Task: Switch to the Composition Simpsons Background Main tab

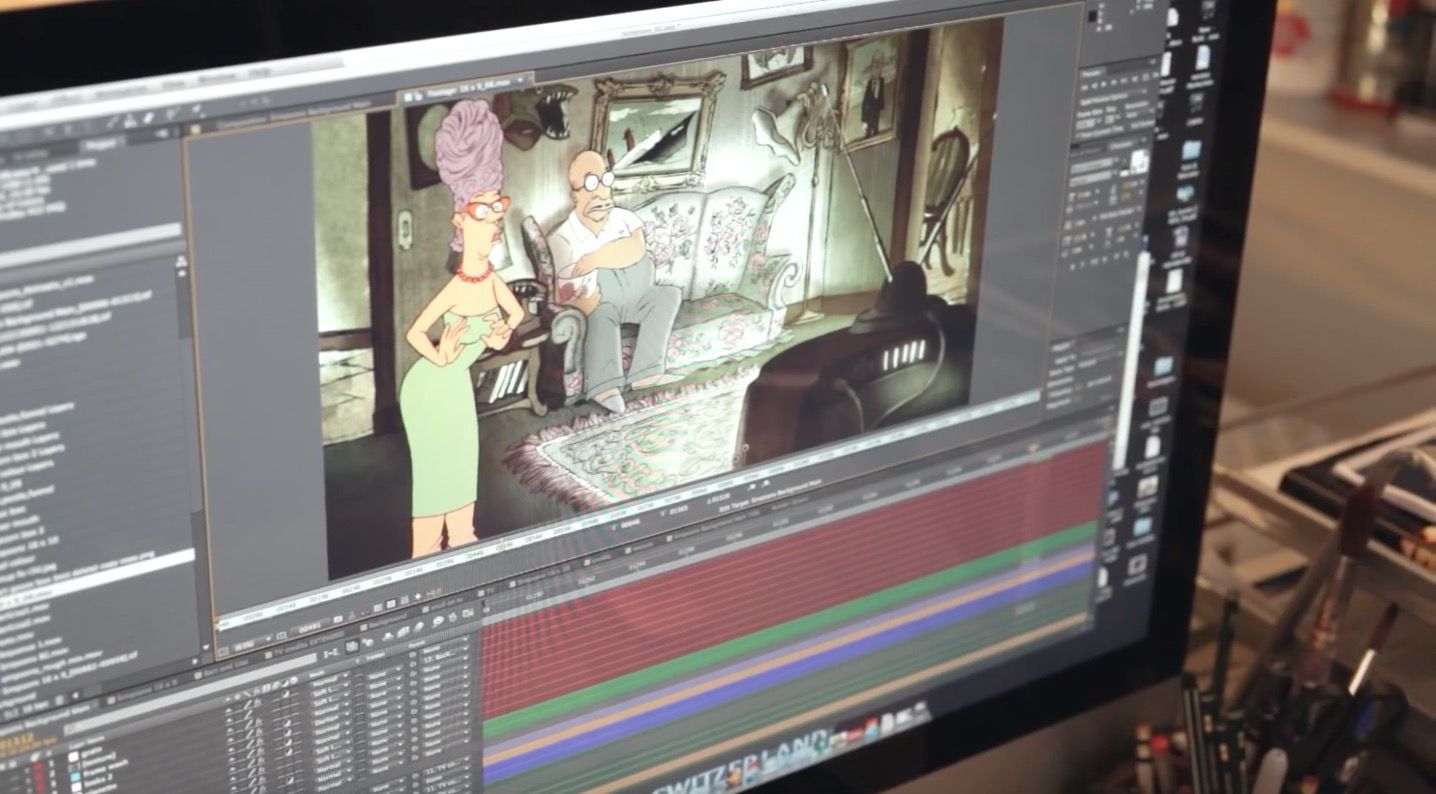Action: (296, 111)
